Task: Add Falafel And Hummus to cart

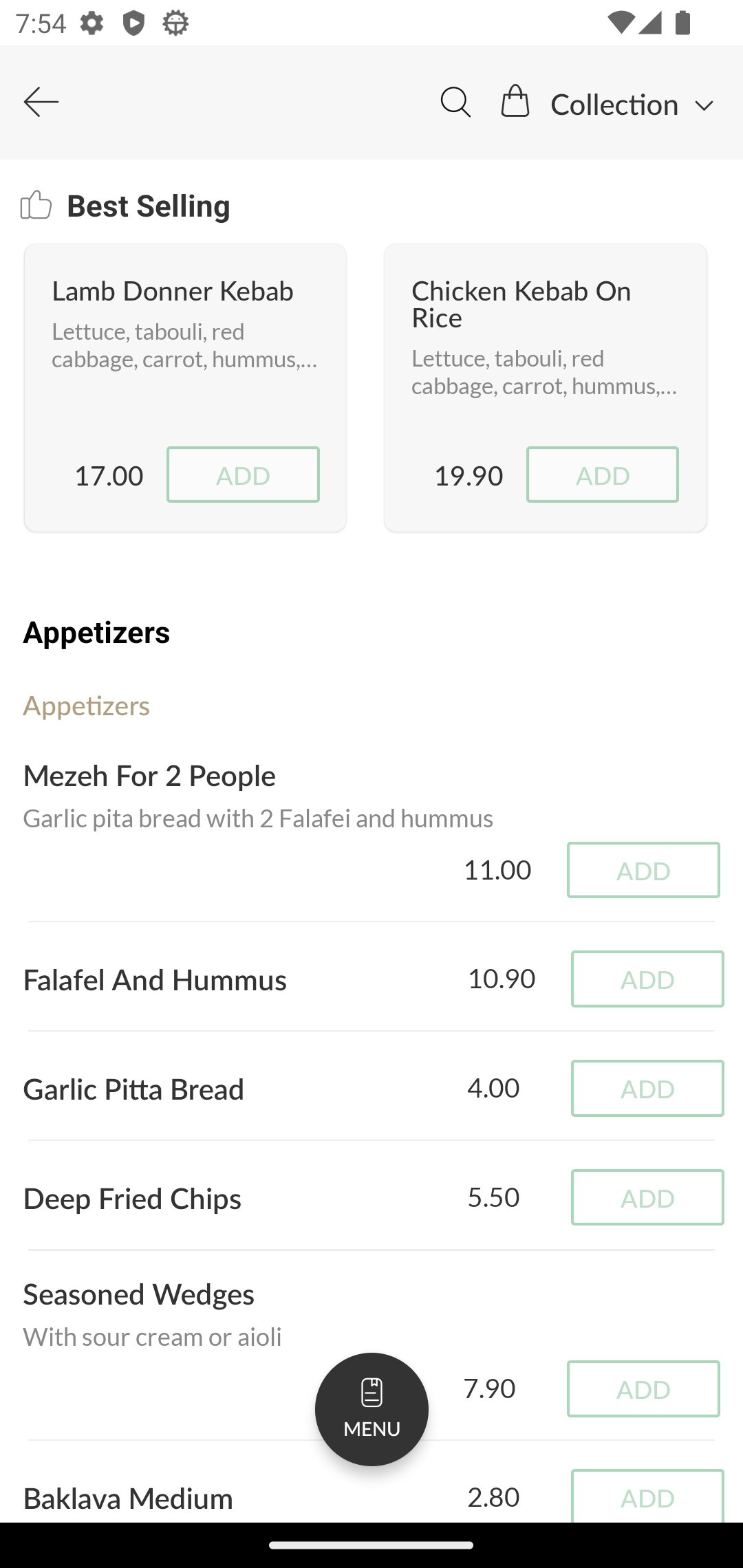Action: (647, 979)
